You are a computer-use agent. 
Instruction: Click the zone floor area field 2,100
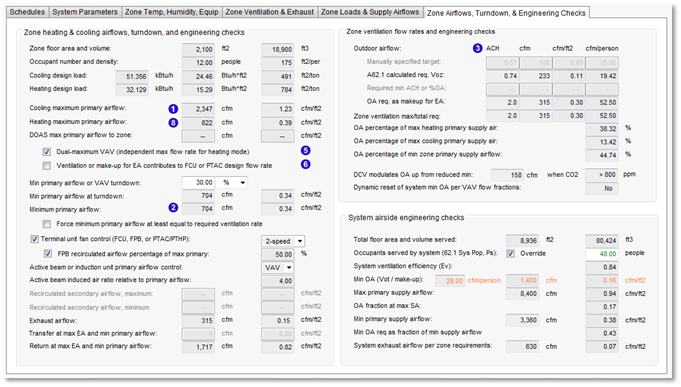point(198,50)
